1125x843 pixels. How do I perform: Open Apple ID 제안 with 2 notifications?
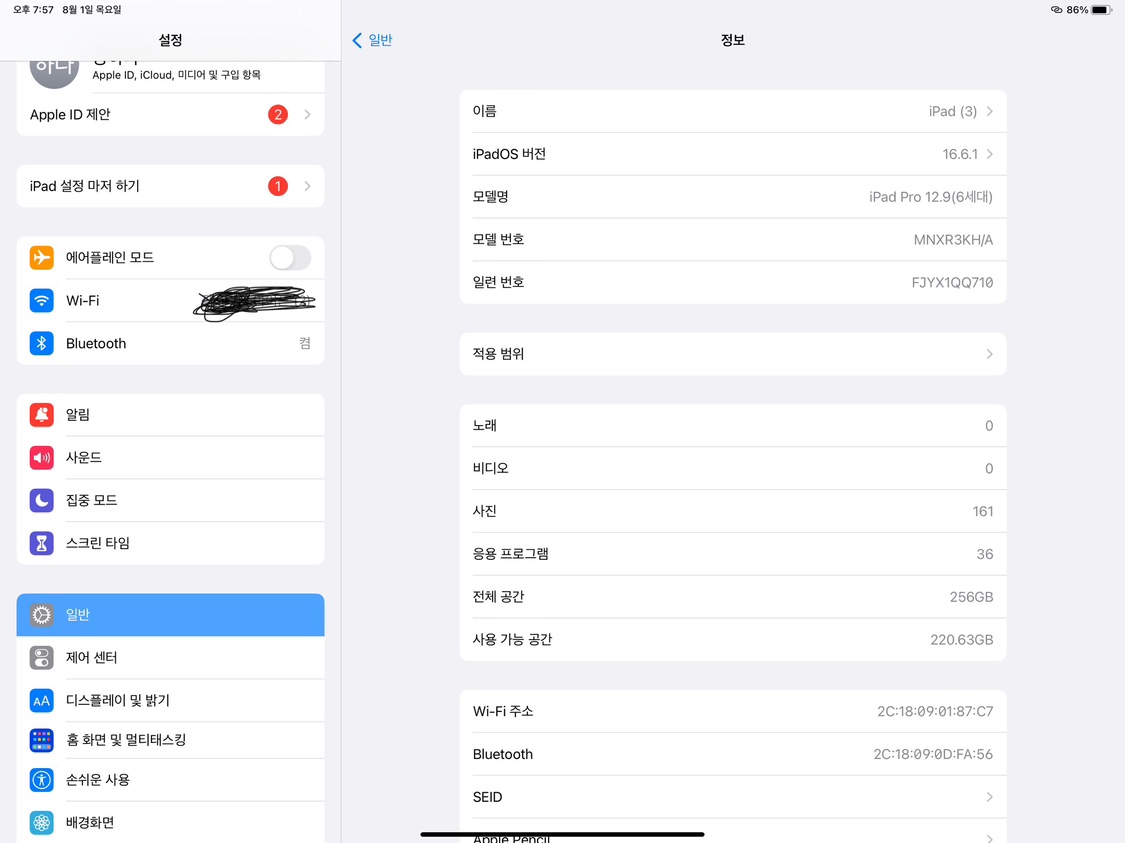[x=170, y=115]
